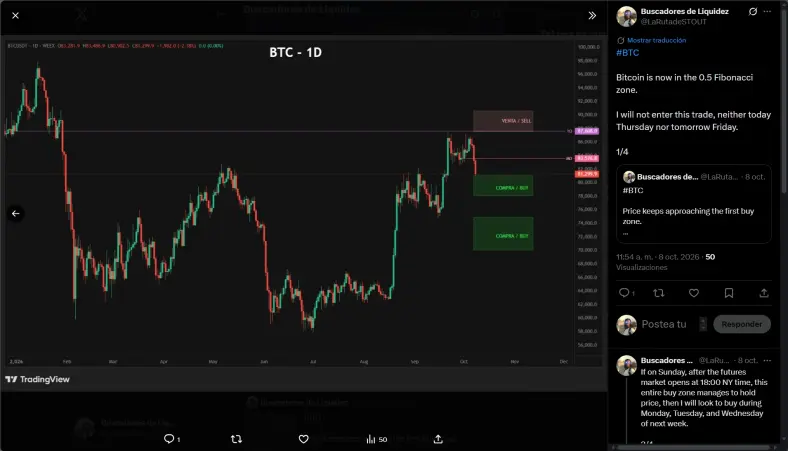The image size is (788, 451).
Task: Like the post with the side panel heart
Action: (694, 293)
